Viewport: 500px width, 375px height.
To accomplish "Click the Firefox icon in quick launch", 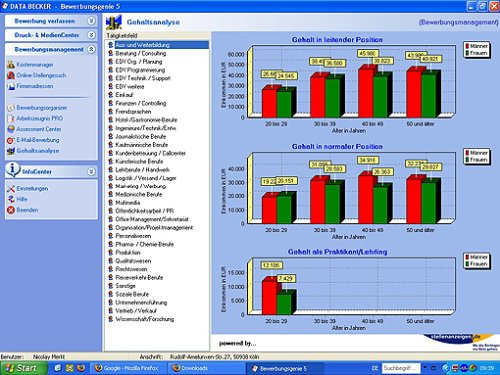I will pos(80,368).
